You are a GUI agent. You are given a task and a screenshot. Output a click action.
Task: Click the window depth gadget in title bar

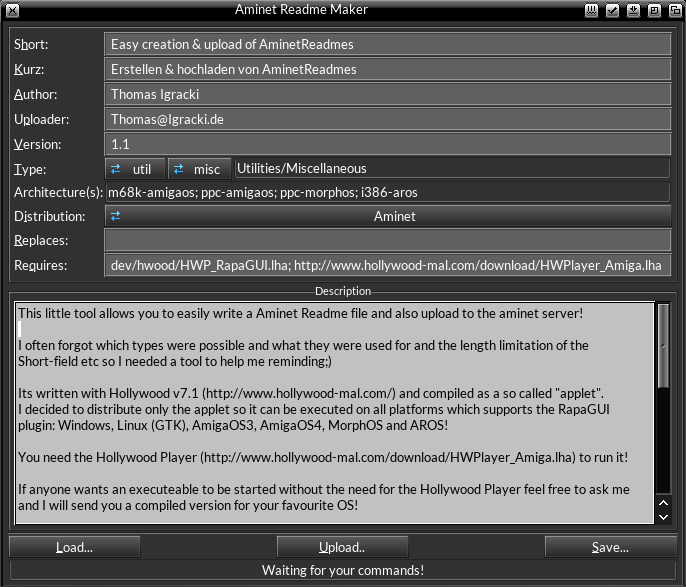(x=675, y=10)
